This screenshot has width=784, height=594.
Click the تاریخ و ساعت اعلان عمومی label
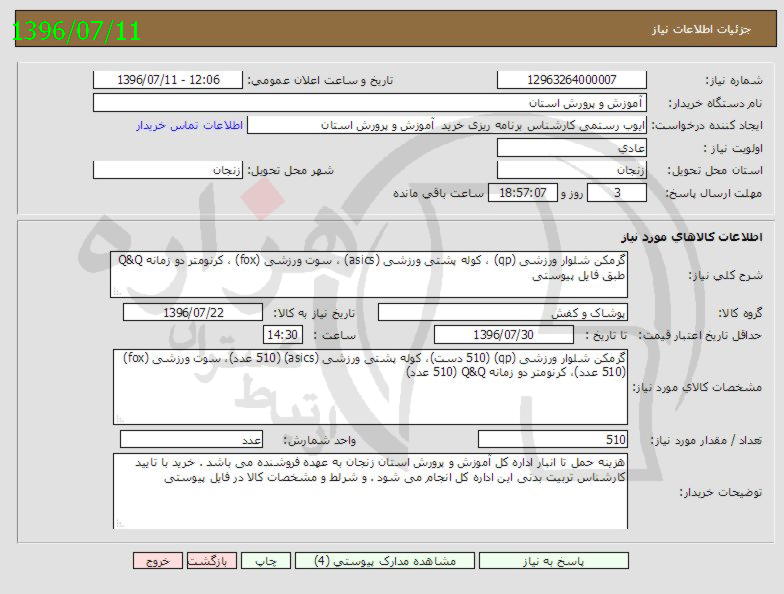point(320,80)
